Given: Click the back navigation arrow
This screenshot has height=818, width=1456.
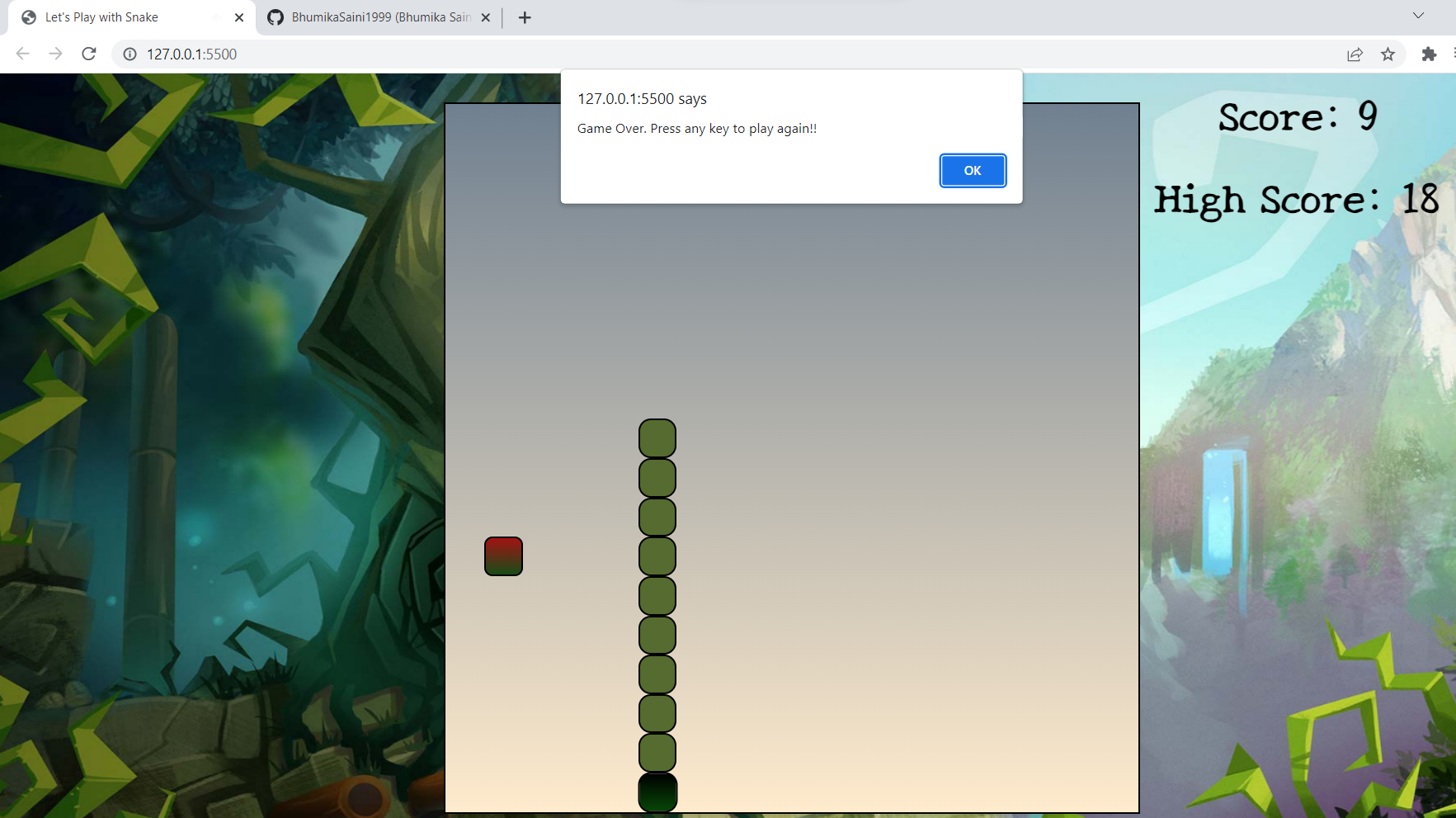Looking at the screenshot, I should point(22,54).
